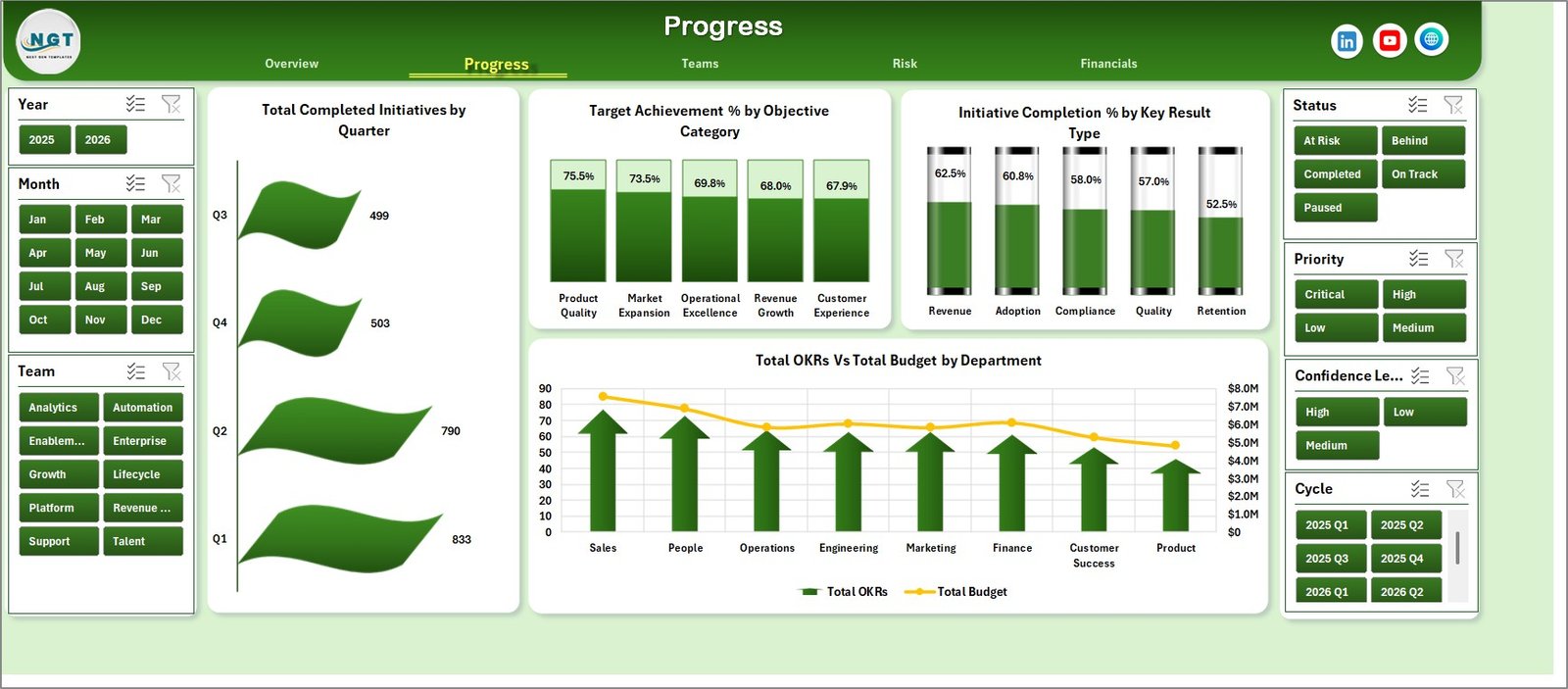Click the Product Quality bar 75.5%
Image resolution: width=1568 pixels, height=689 pixels.
coord(578,221)
